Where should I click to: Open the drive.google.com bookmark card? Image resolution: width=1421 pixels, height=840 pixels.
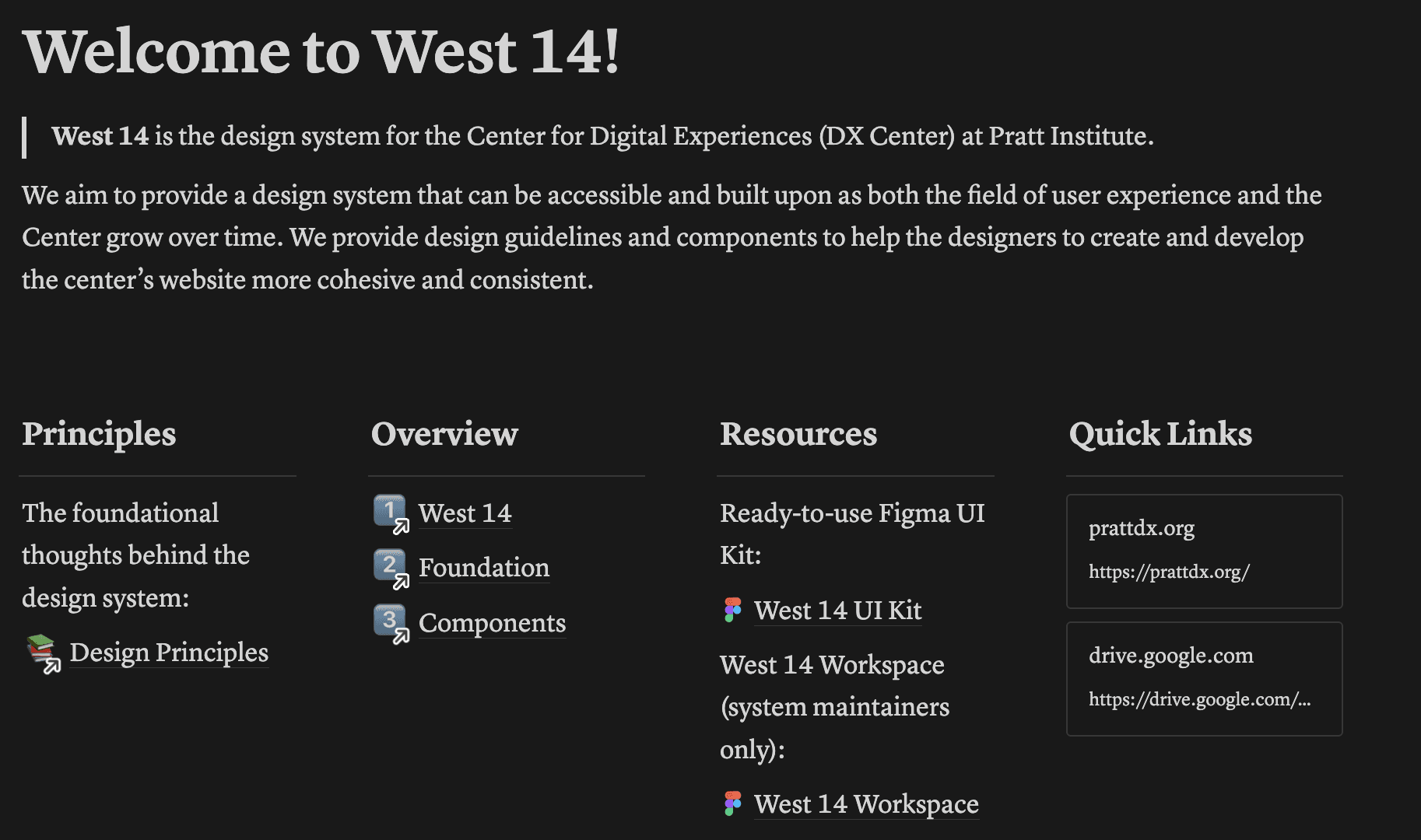click(x=1204, y=679)
